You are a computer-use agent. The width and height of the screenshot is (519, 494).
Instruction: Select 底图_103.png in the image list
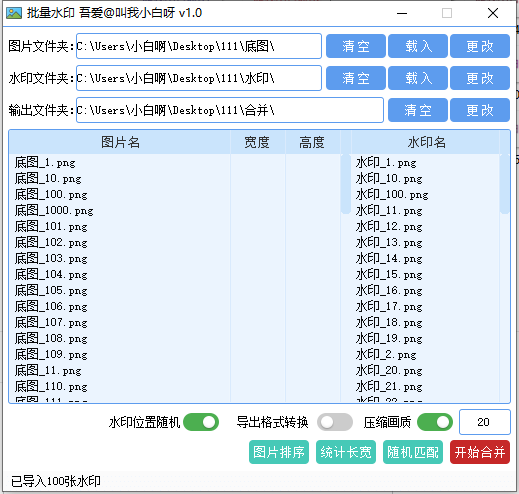coord(120,259)
